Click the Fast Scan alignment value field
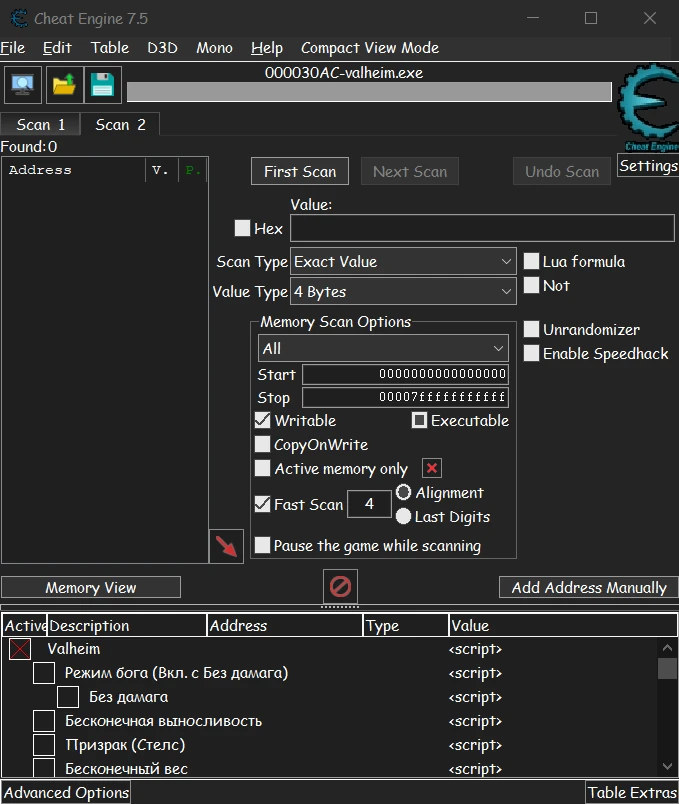679x804 pixels. point(369,504)
